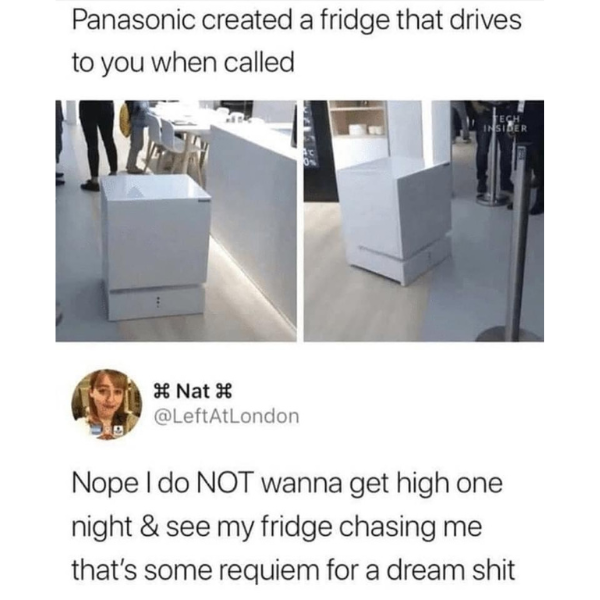
Task: Click the command symbol after Nat
Action: pos(225,391)
